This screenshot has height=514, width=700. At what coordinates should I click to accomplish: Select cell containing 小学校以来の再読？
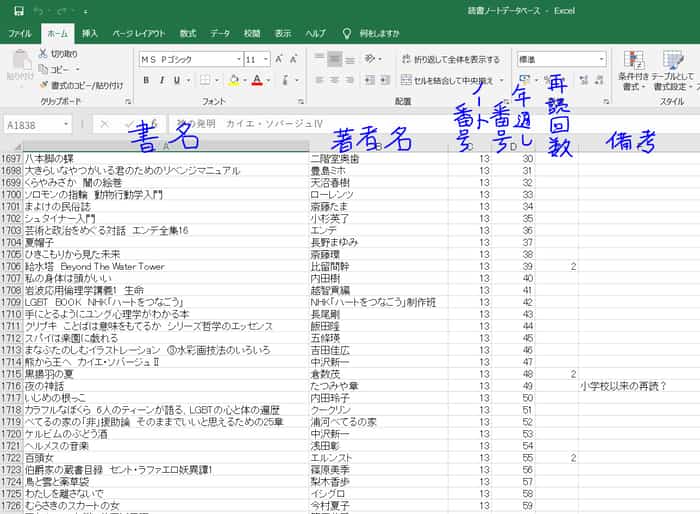[x=638, y=386]
